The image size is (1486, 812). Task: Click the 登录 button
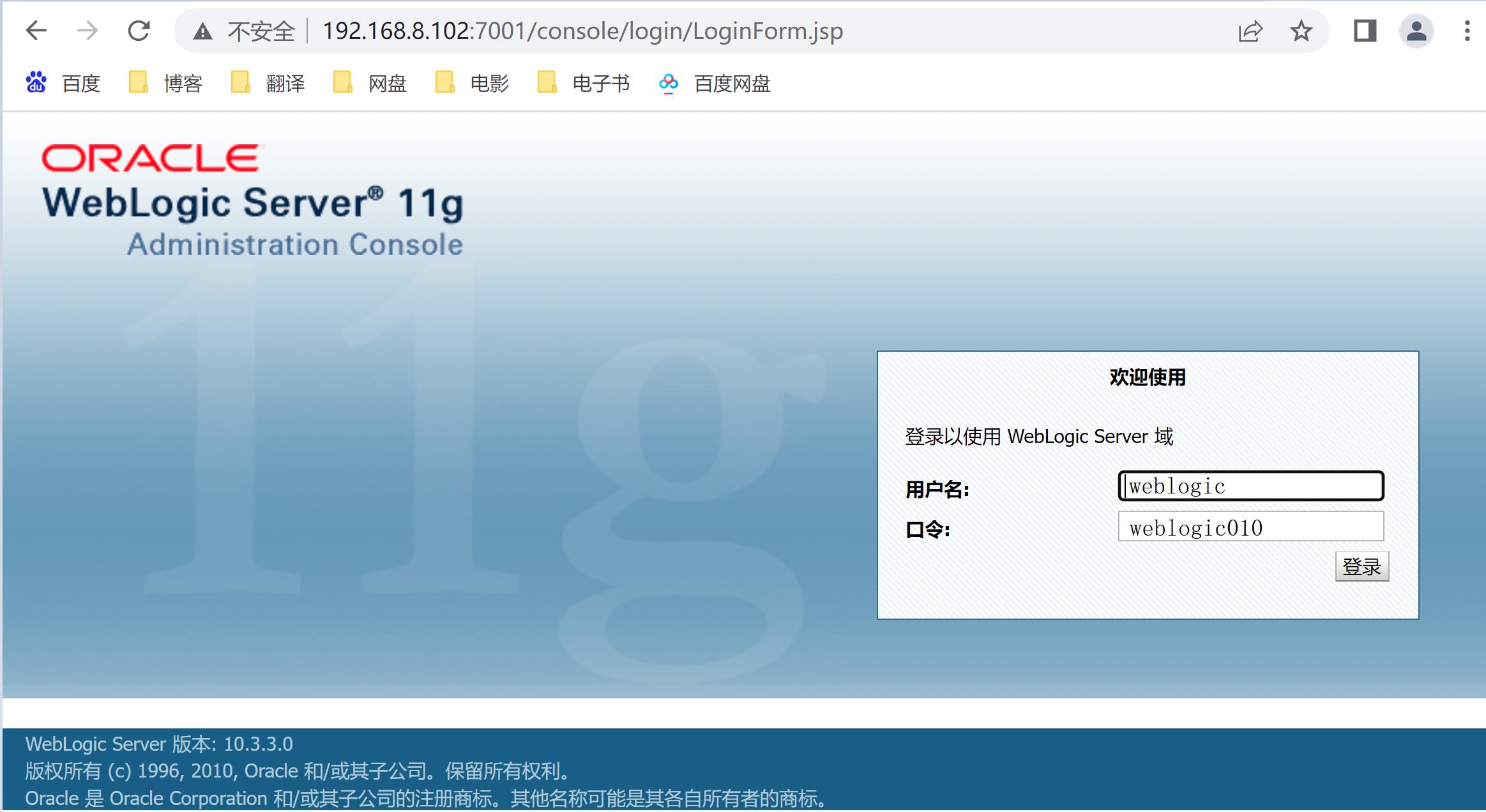1361,566
